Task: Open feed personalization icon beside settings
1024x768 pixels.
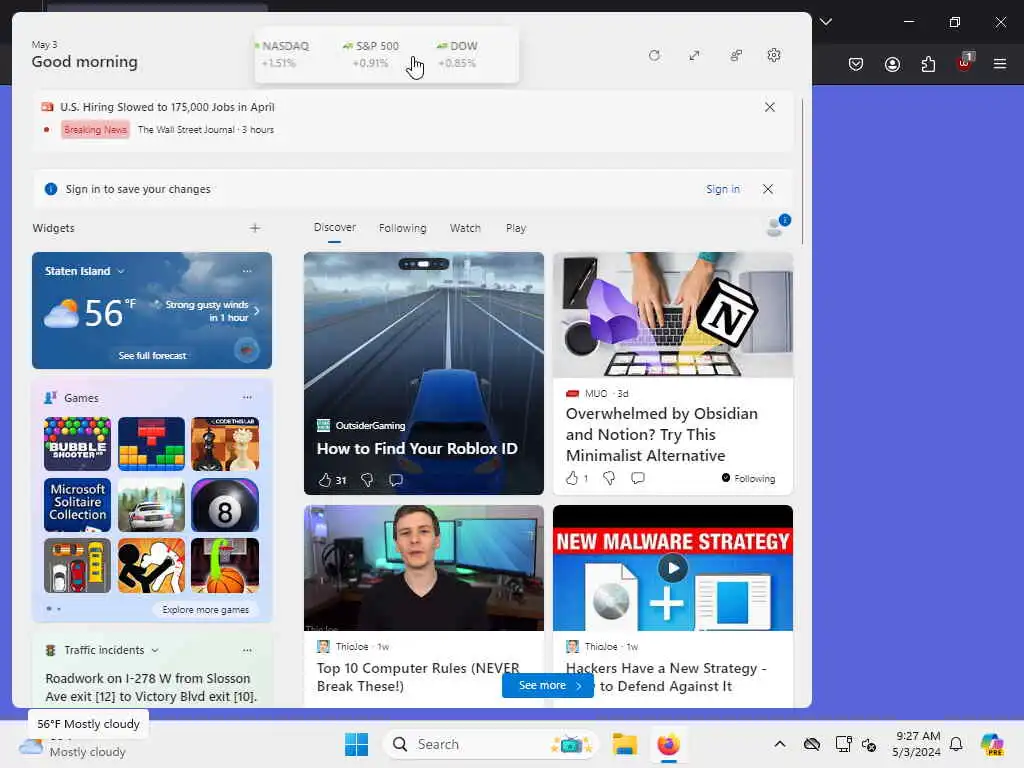Action: (735, 56)
